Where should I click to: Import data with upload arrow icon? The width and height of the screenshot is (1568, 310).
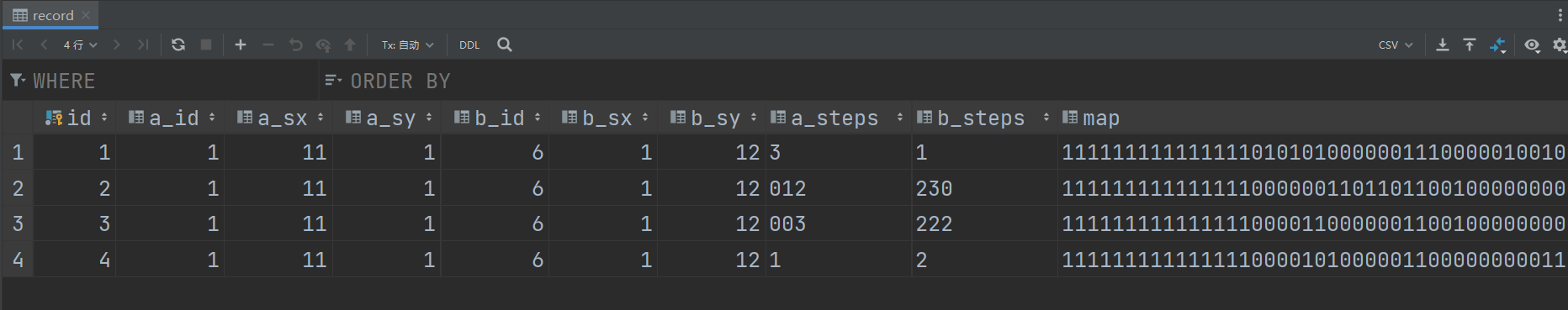[x=1470, y=45]
